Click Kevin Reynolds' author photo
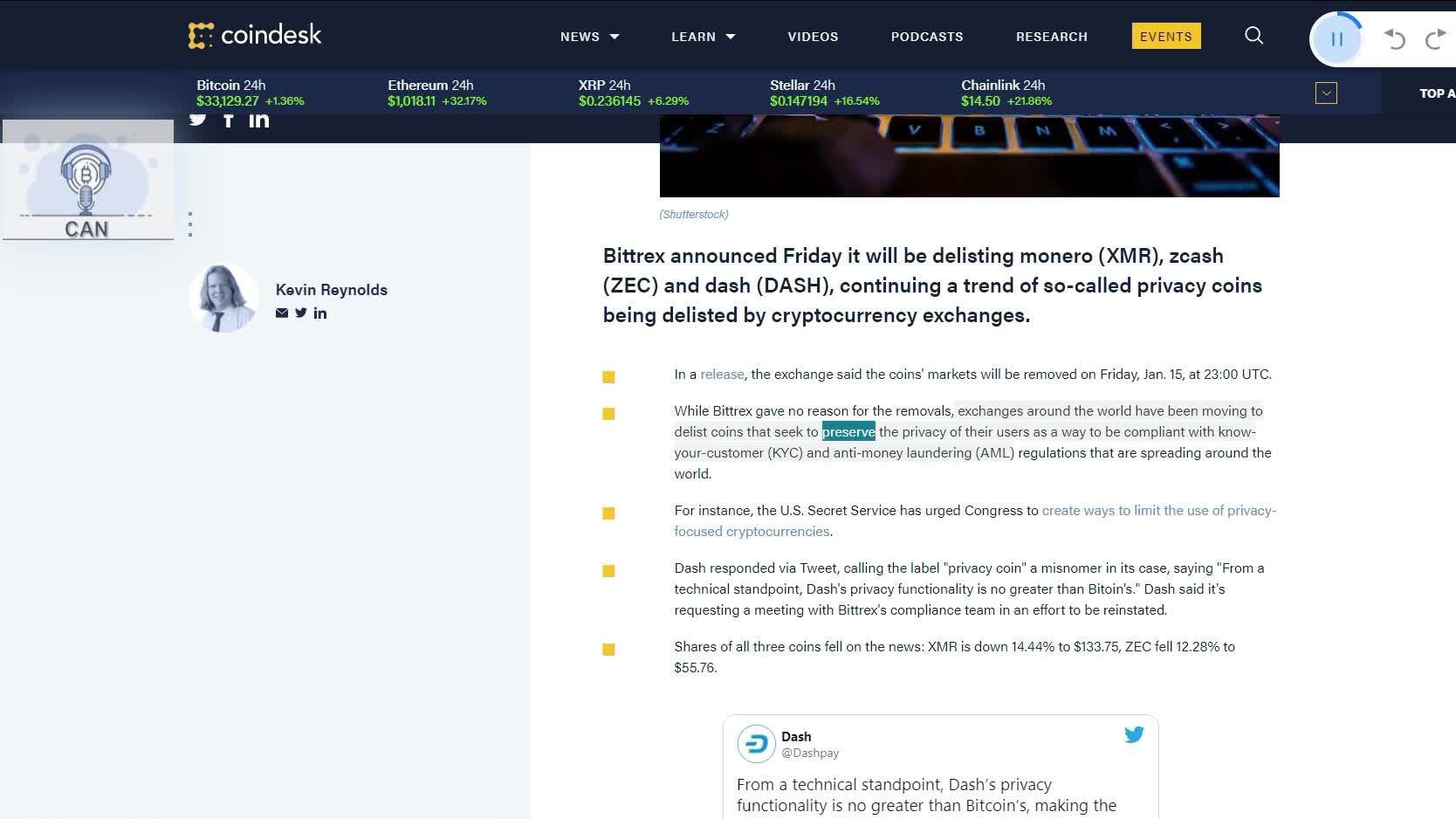Viewport: 1456px width, 819px height. click(x=223, y=298)
